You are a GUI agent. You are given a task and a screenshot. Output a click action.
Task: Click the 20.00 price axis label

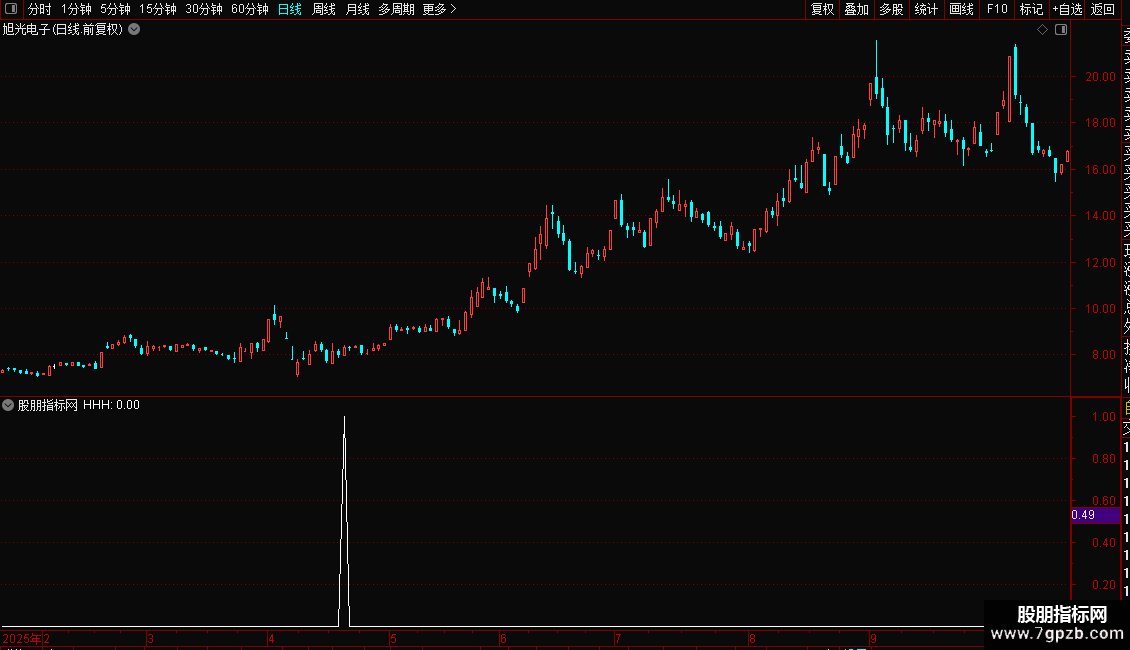point(1100,76)
